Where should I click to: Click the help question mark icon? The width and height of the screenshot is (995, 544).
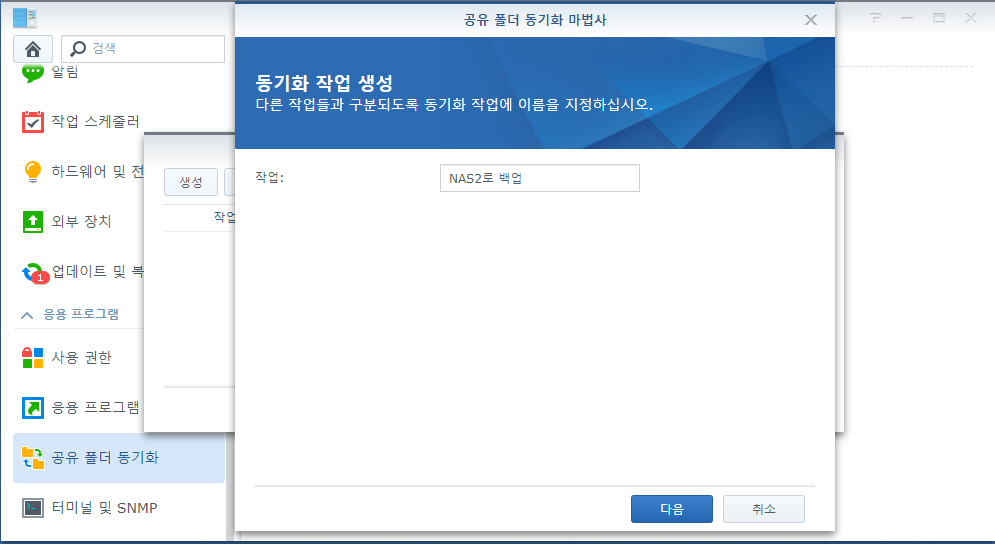[875, 18]
